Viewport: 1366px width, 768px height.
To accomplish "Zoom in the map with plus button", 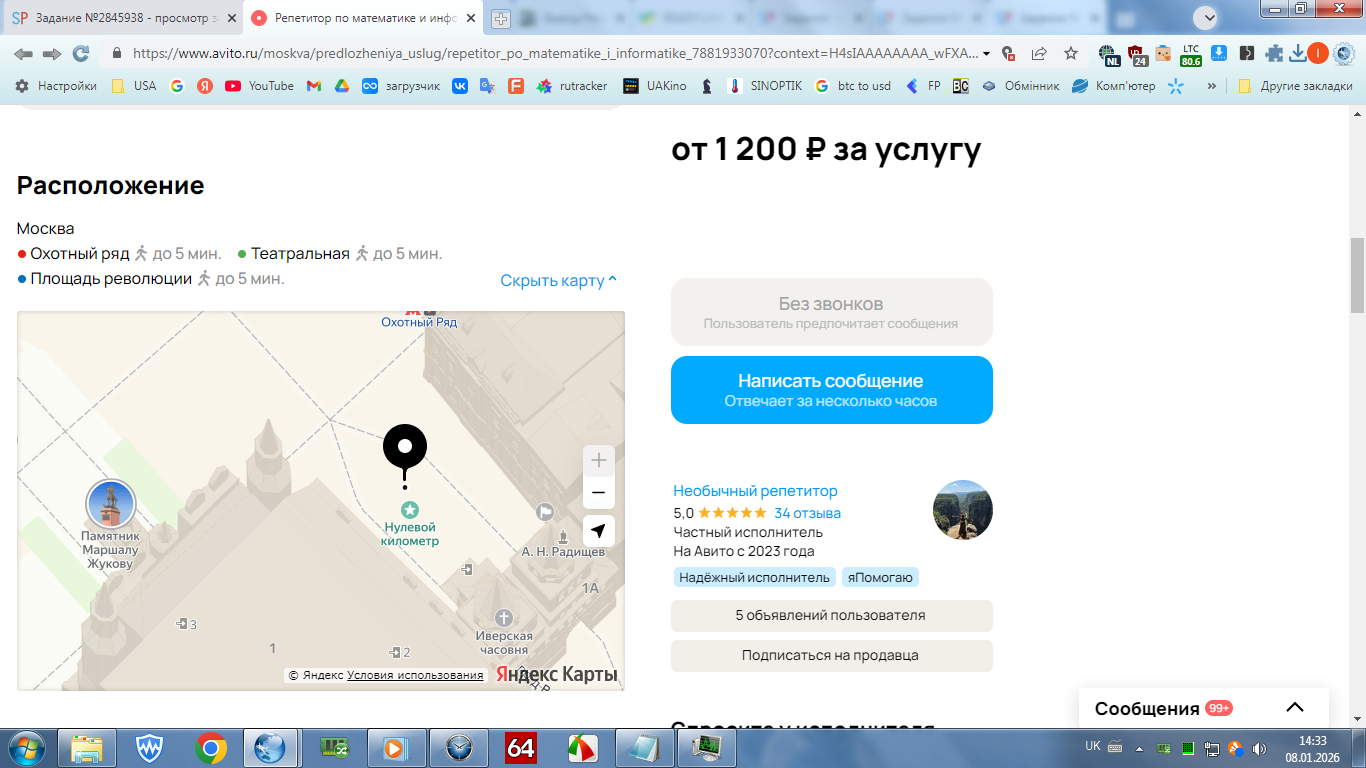I will click(x=598, y=461).
